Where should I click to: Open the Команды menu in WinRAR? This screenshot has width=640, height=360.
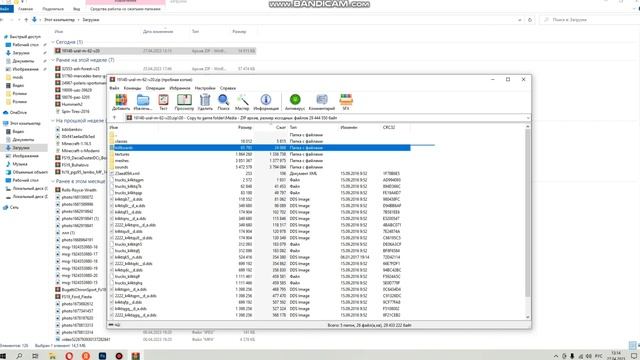132,88
